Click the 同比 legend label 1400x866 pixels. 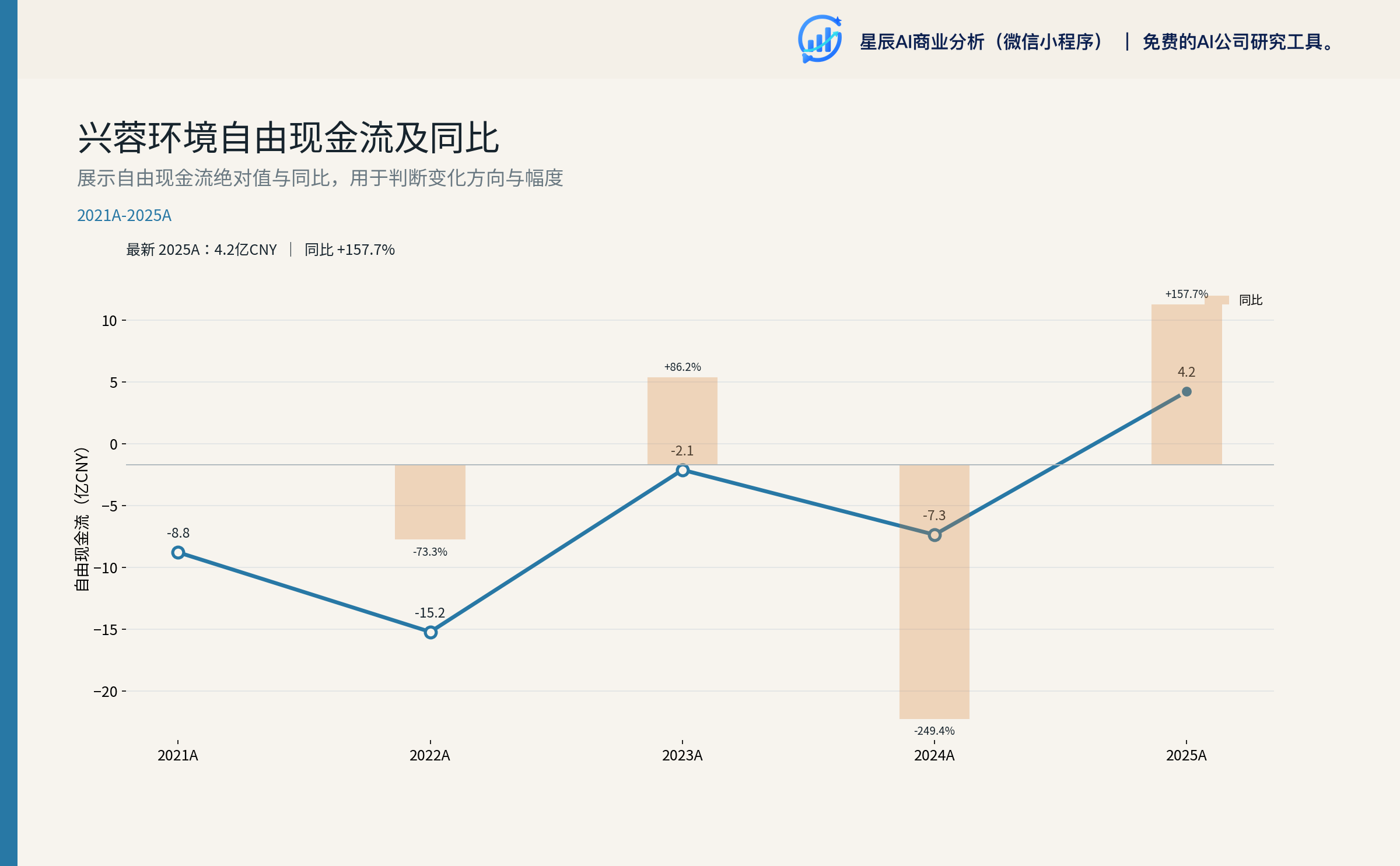(1251, 300)
